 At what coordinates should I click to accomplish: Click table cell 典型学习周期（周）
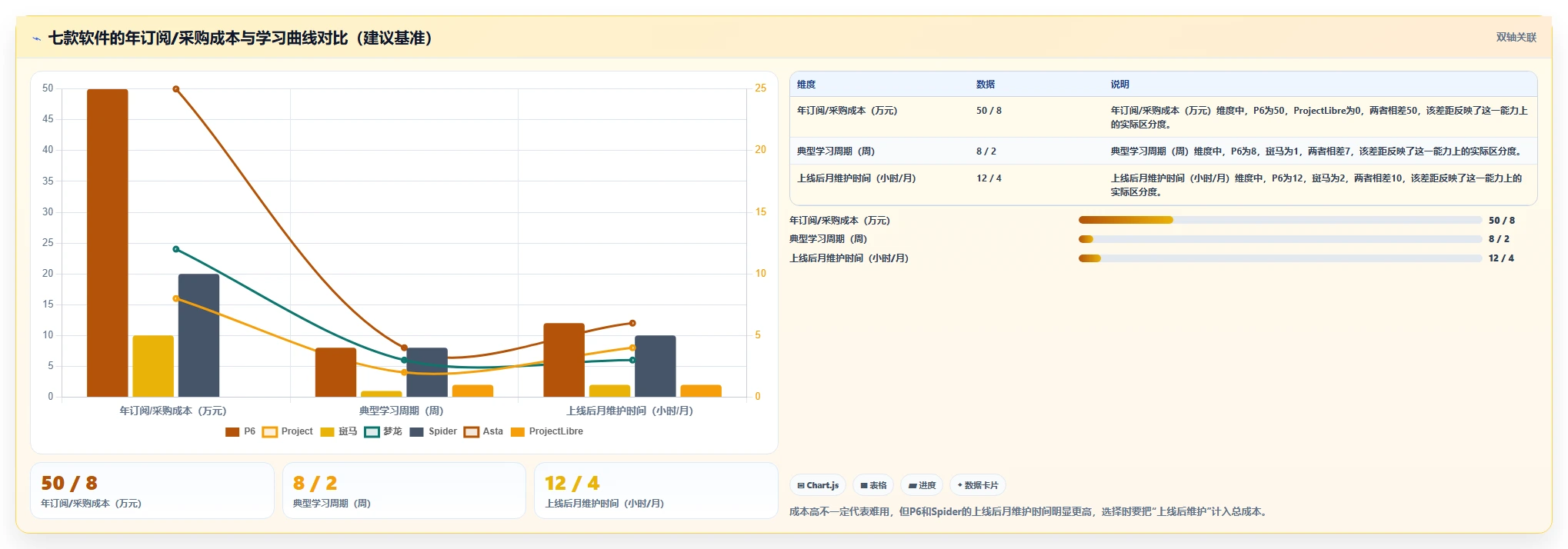click(836, 151)
